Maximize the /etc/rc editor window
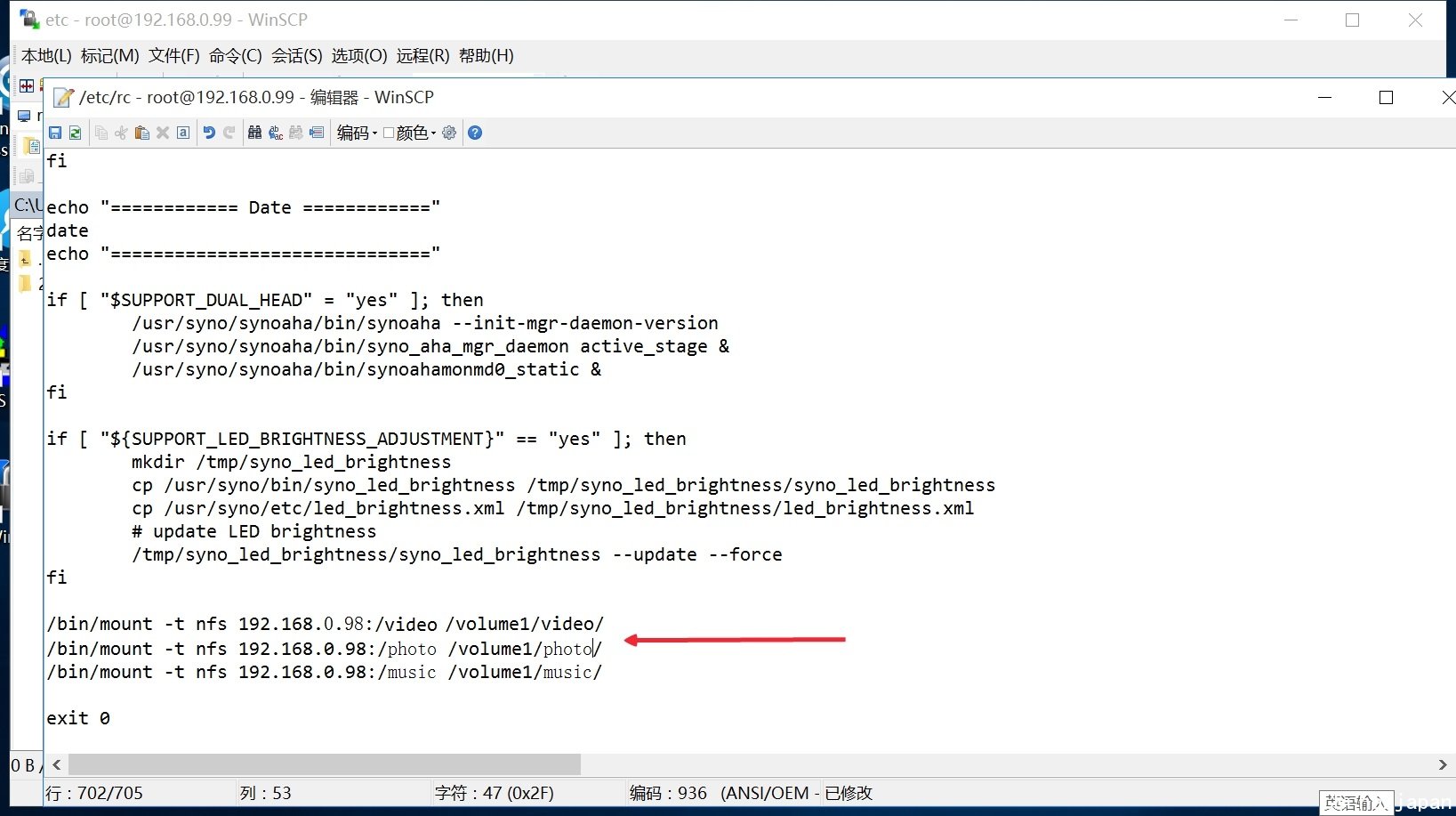Screen dimensions: 1456x816 [x=1386, y=98]
